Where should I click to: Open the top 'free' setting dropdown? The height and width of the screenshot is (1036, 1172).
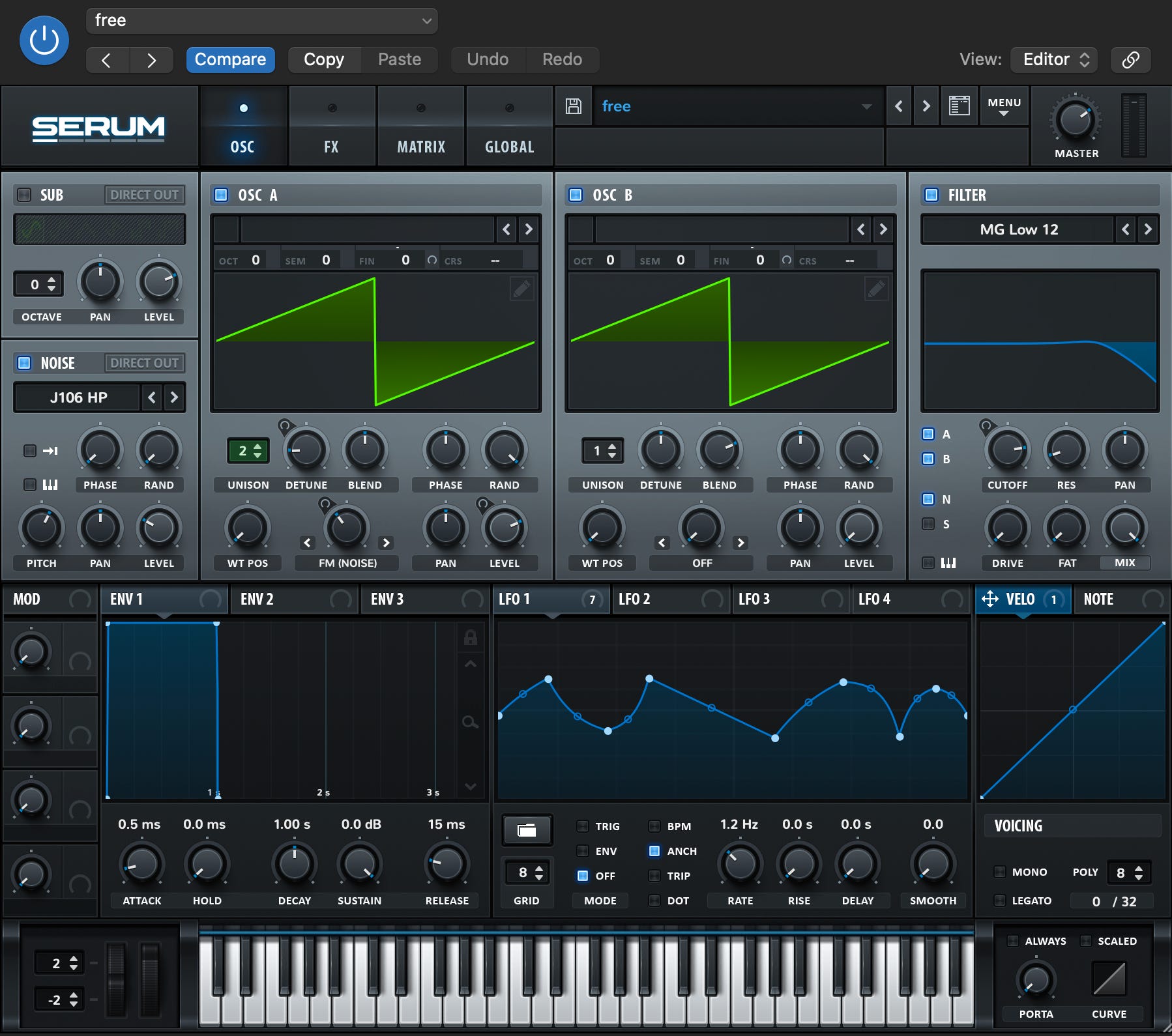[x=262, y=21]
